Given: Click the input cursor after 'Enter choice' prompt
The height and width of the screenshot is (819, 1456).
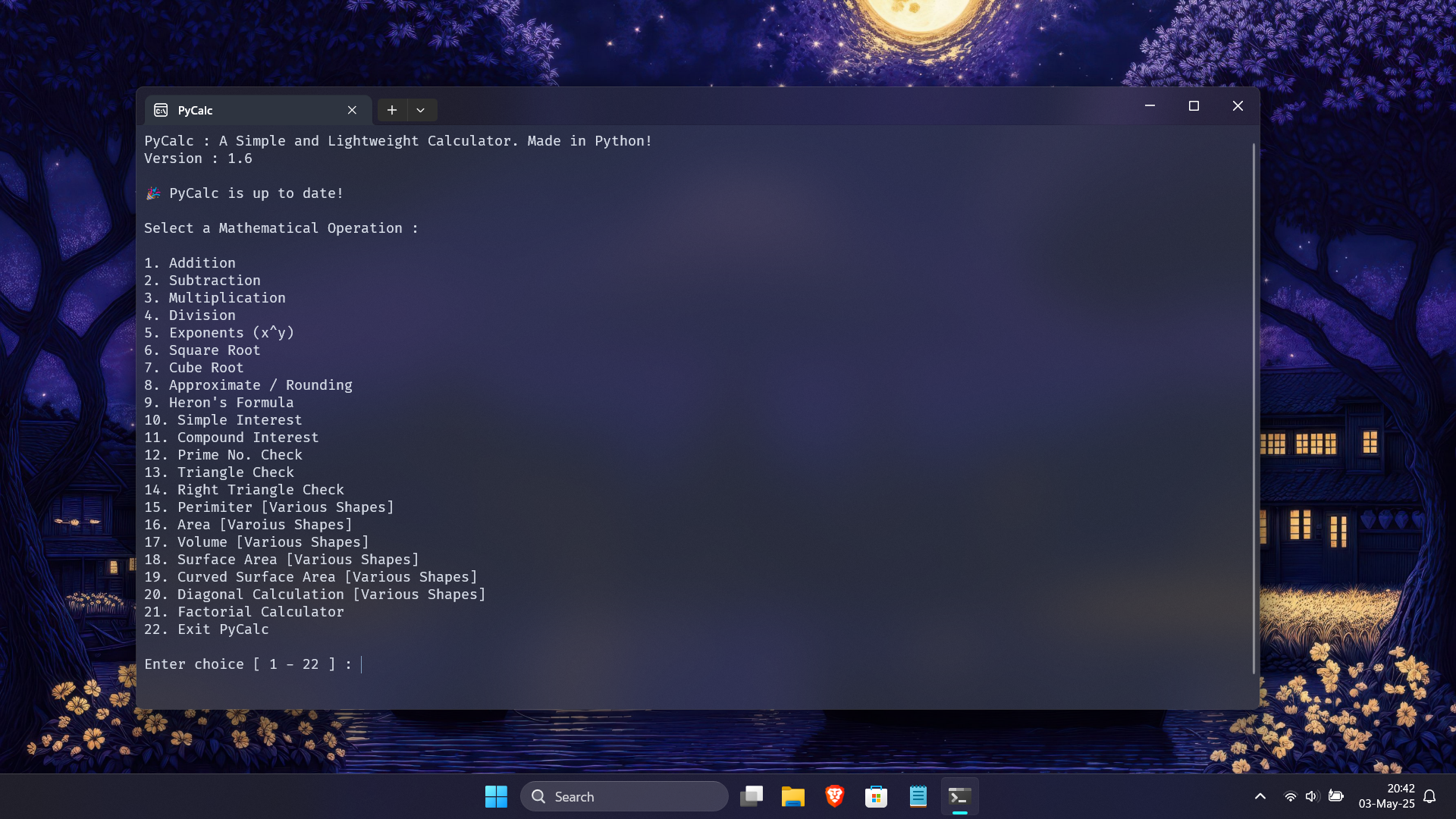Looking at the screenshot, I should (362, 664).
